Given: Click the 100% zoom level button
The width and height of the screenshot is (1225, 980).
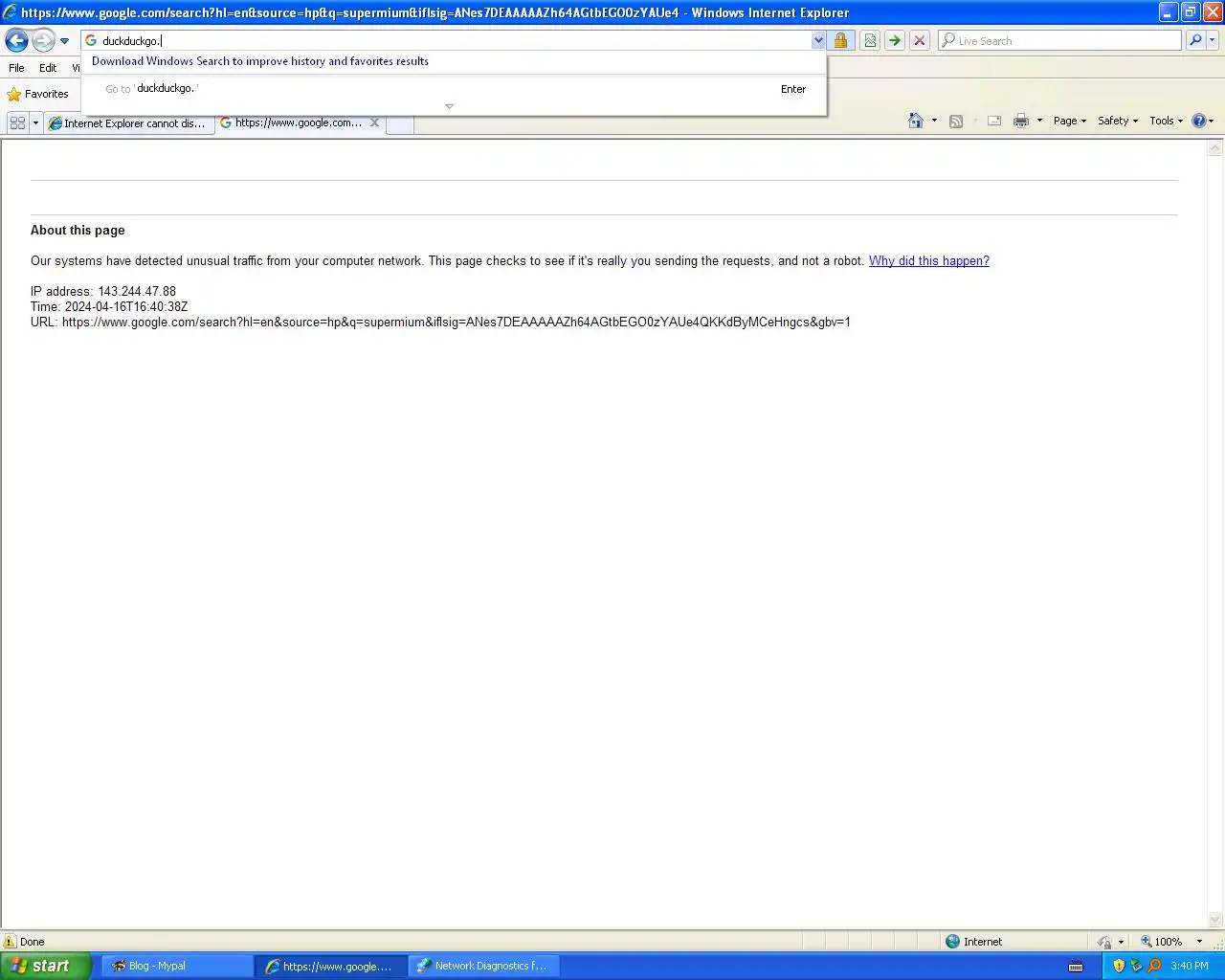Looking at the screenshot, I should pos(1161,942).
